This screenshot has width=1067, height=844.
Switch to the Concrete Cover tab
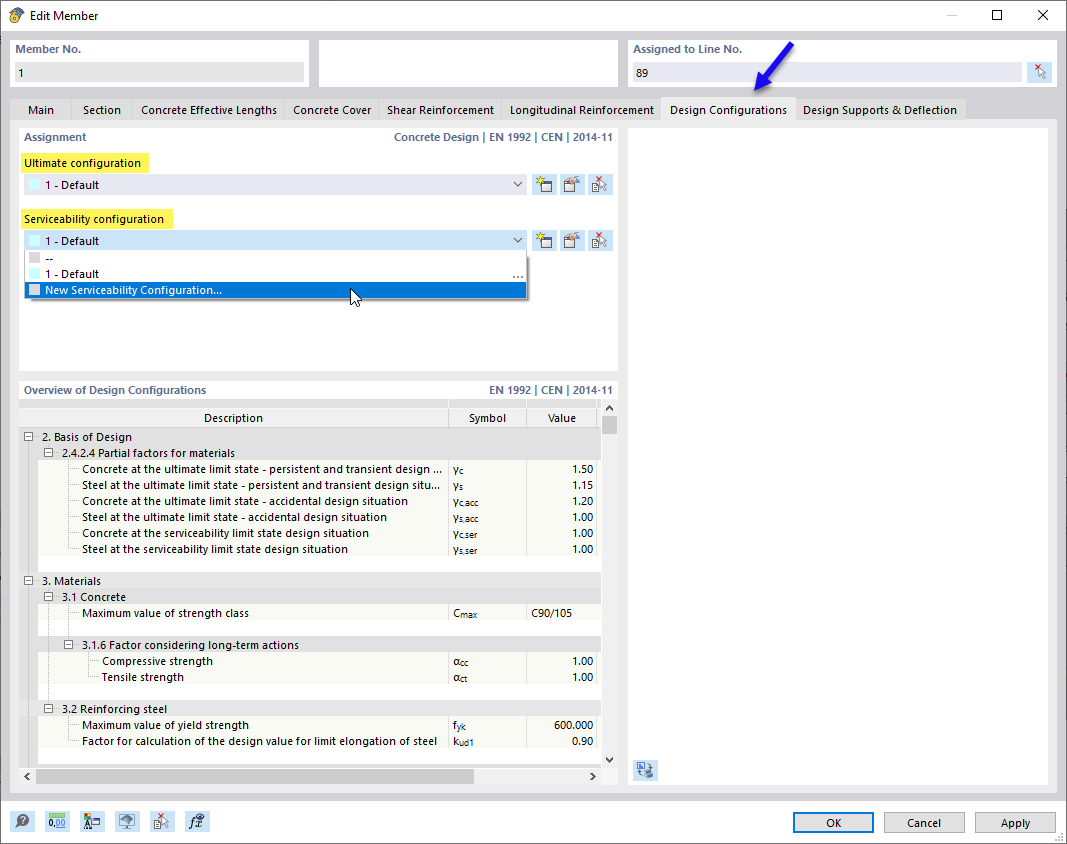click(331, 110)
